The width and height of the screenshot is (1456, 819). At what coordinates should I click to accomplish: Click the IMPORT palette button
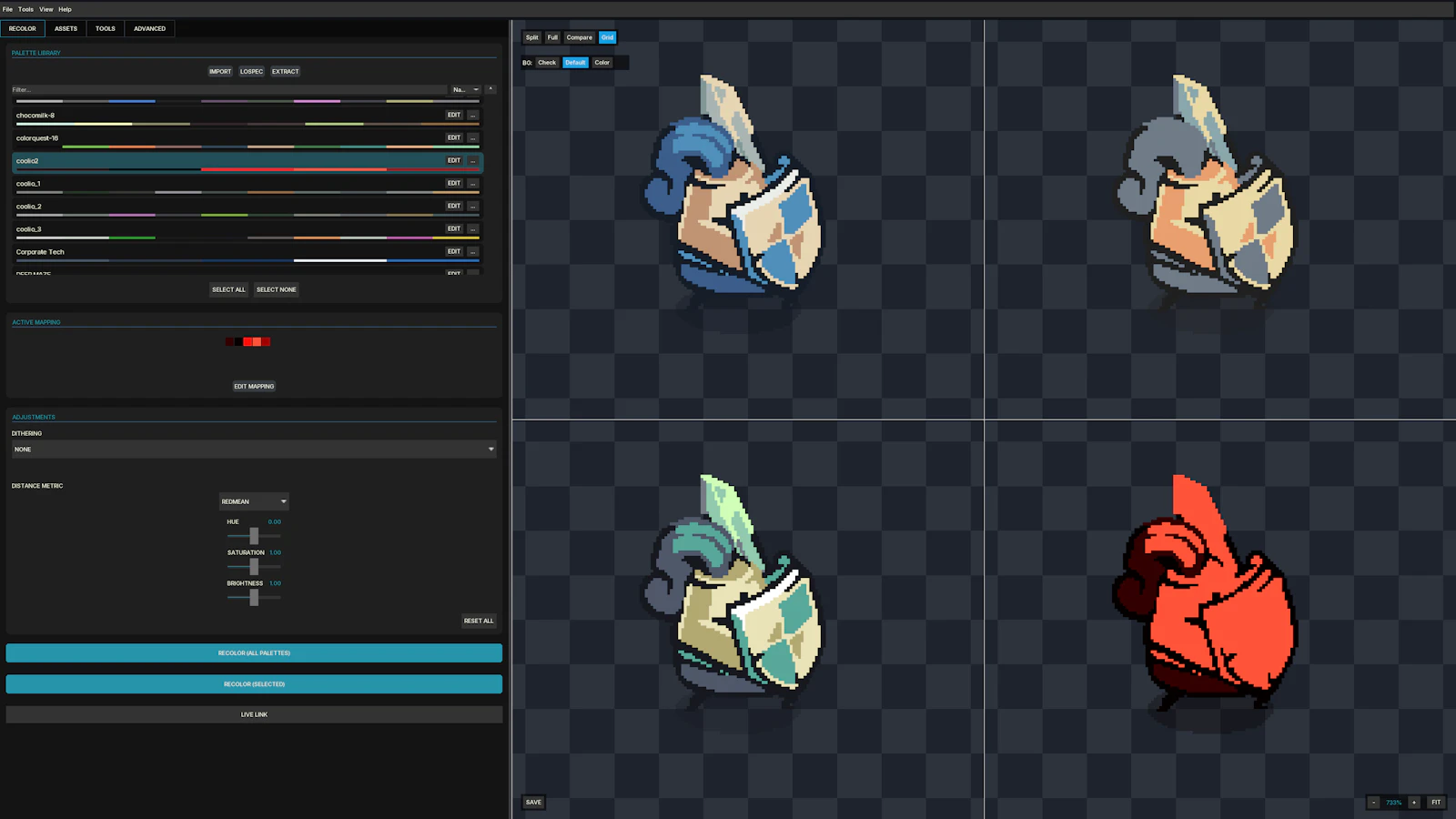click(x=220, y=72)
